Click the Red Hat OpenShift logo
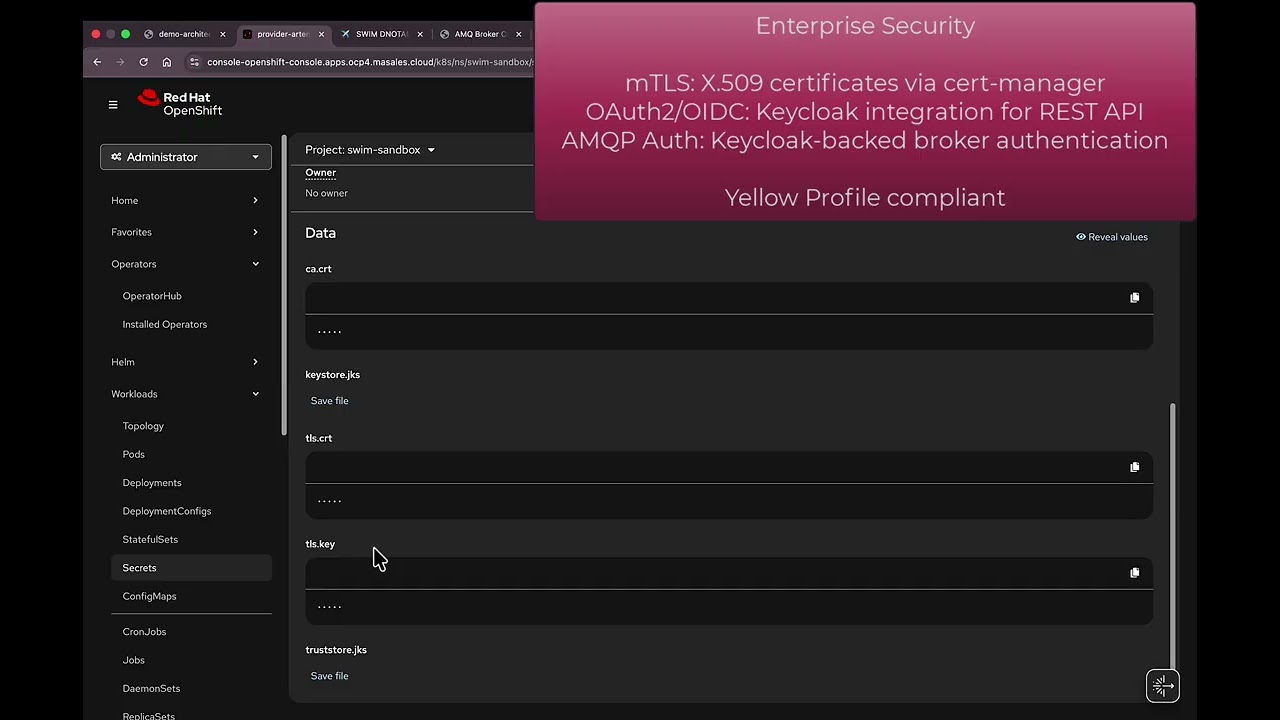The width and height of the screenshot is (1280, 720). 181,104
